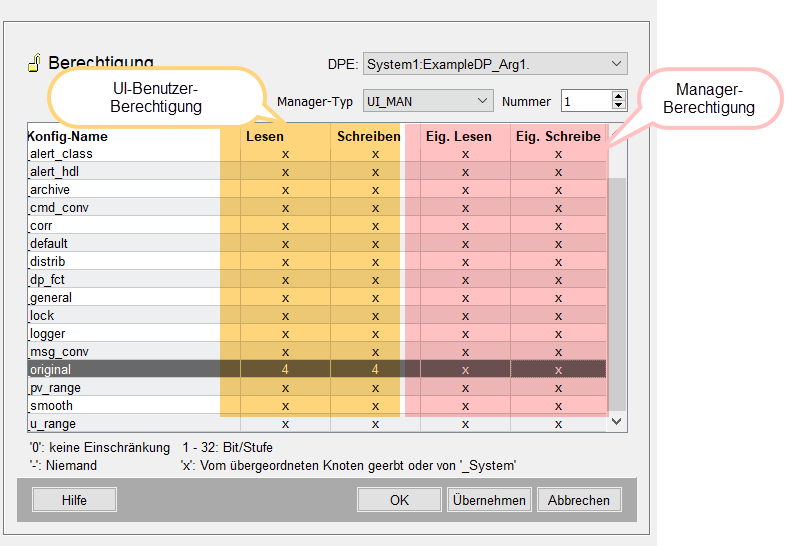Click the Berechtigung padlock icon

34,63
